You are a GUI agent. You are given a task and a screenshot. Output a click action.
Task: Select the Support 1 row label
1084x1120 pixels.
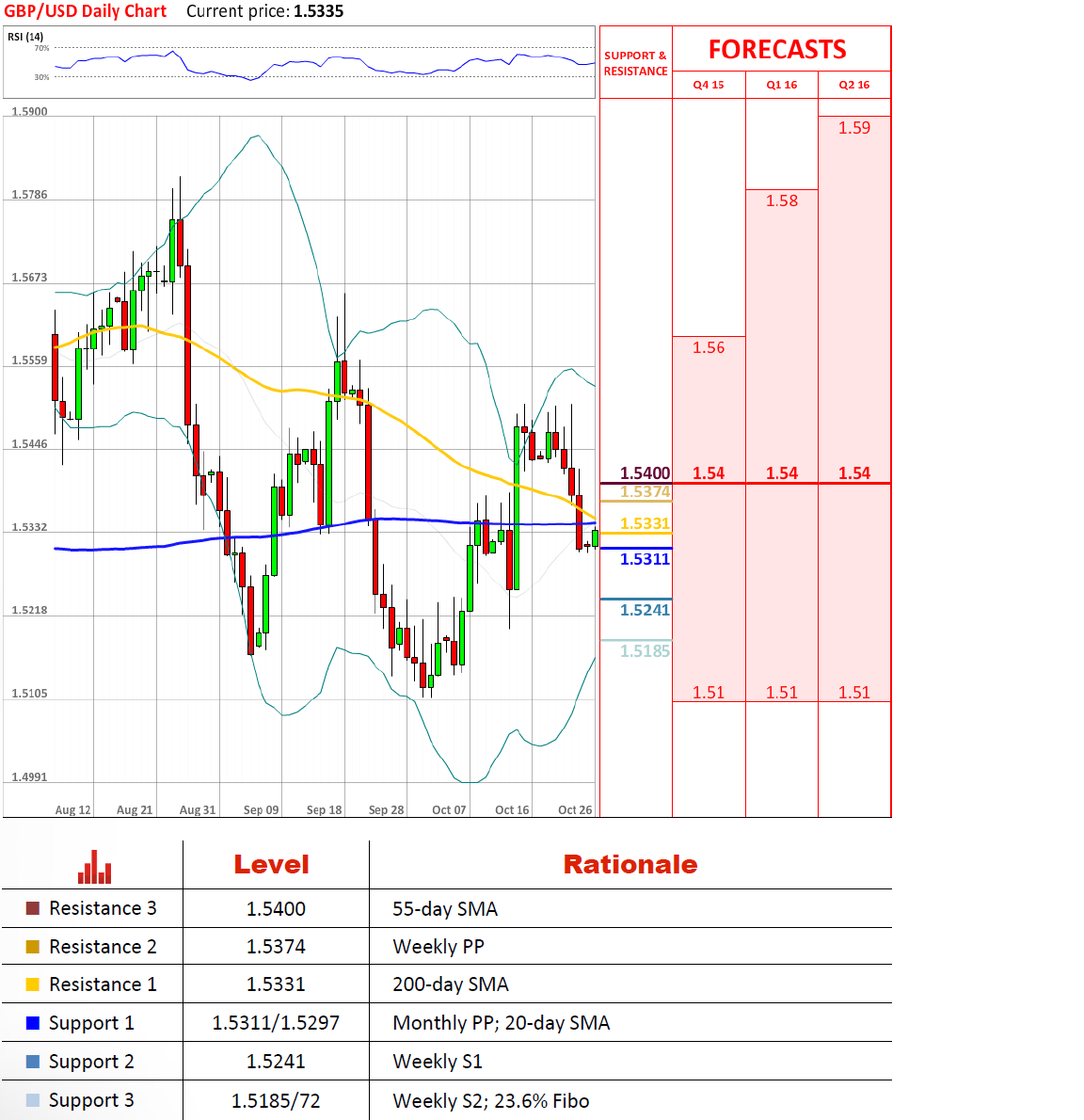91,1024
